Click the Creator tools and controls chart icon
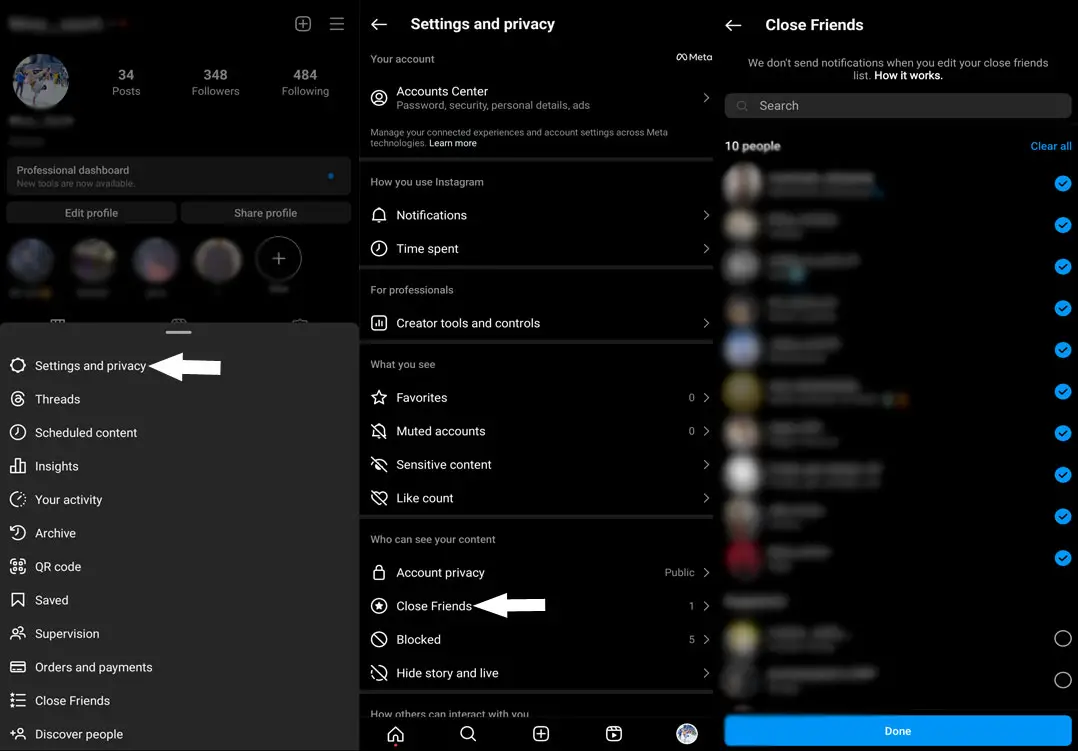This screenshot has height=751, width=1078. 379,323
